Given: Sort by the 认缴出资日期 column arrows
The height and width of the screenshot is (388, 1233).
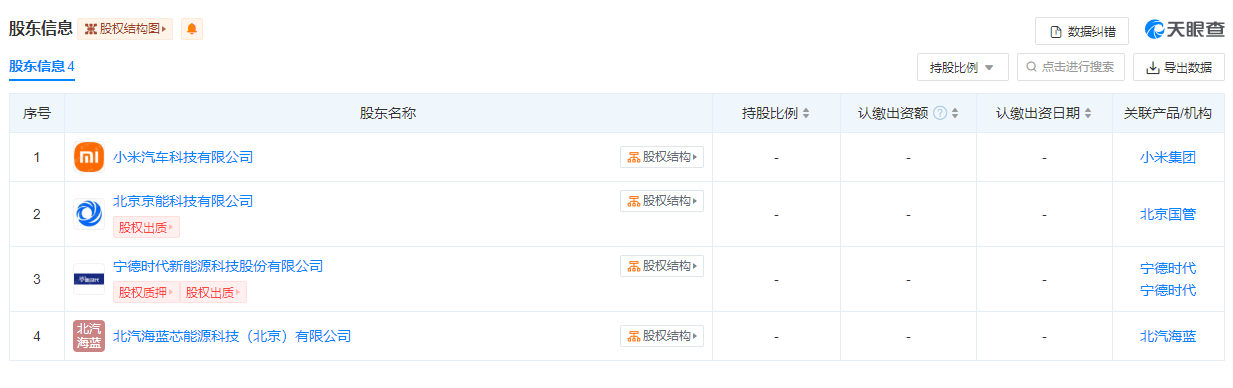Looking at the screenshot, I should [1088, 113].
